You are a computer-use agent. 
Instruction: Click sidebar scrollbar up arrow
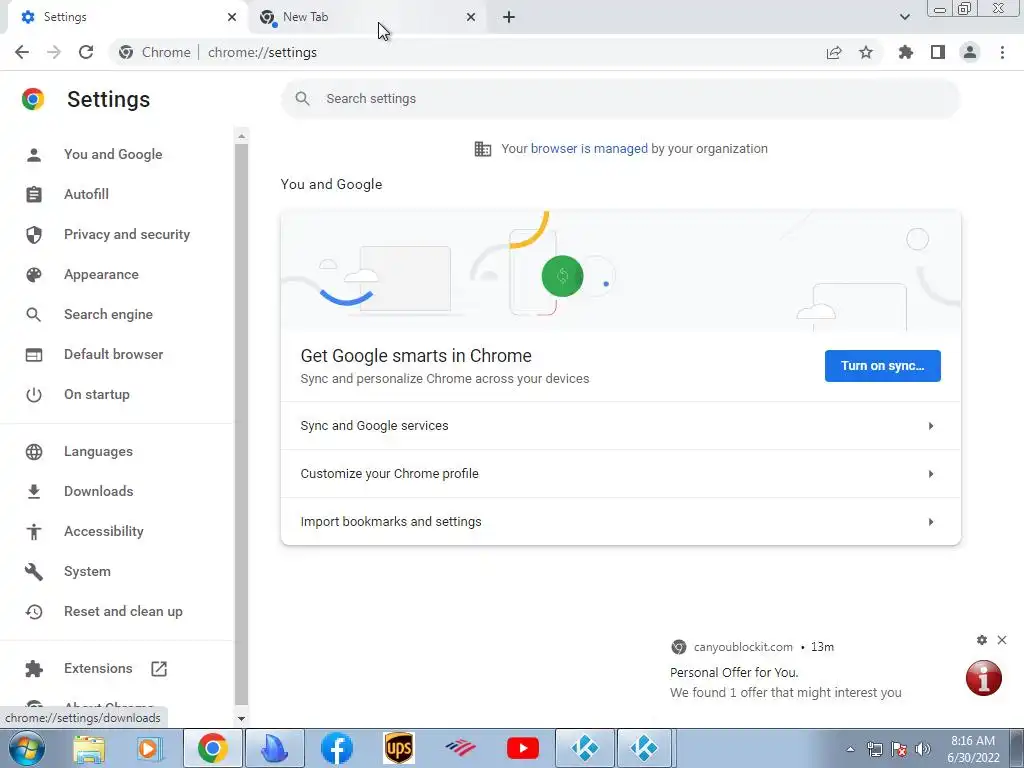coord(242,136)
